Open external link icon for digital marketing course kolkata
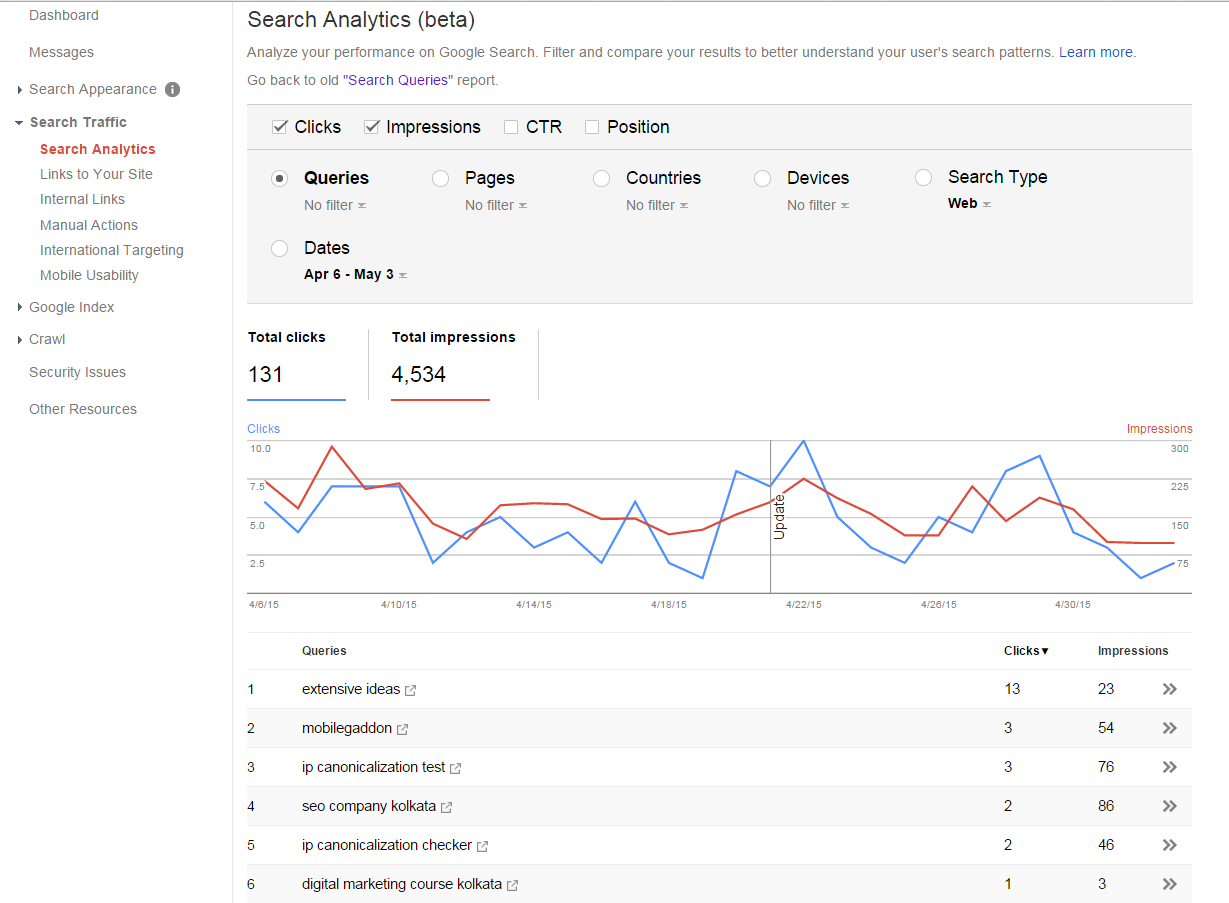This screenshot has width=1229, height=903. coord(513,885)
